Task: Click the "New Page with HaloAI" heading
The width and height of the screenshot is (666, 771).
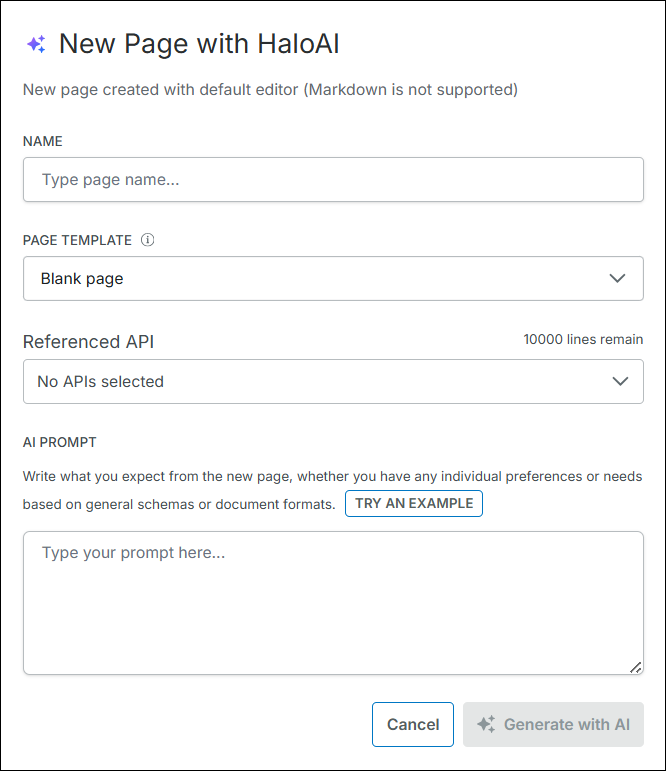Action: 200,44
